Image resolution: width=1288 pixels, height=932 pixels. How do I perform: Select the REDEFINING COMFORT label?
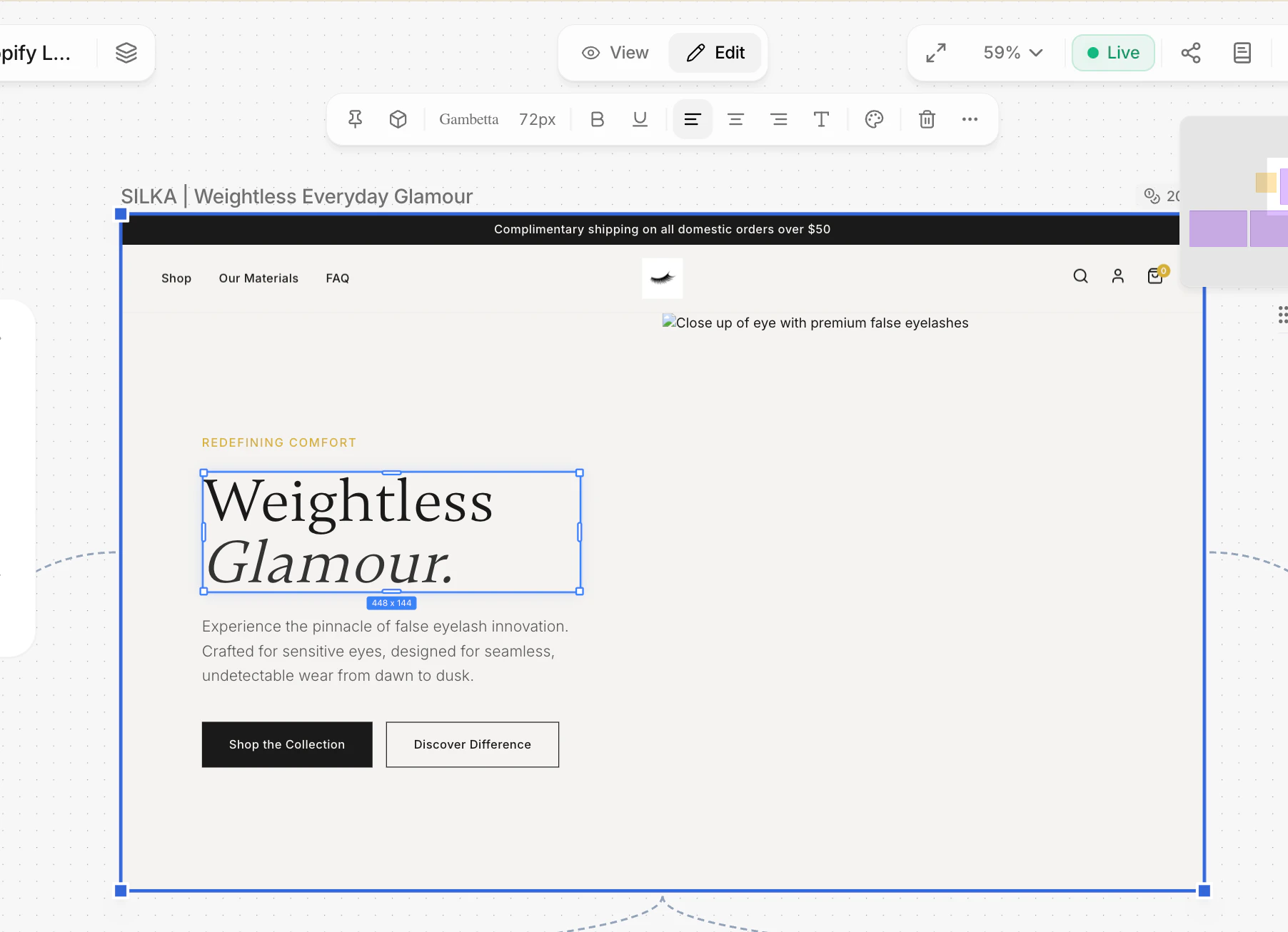(279, 442)
